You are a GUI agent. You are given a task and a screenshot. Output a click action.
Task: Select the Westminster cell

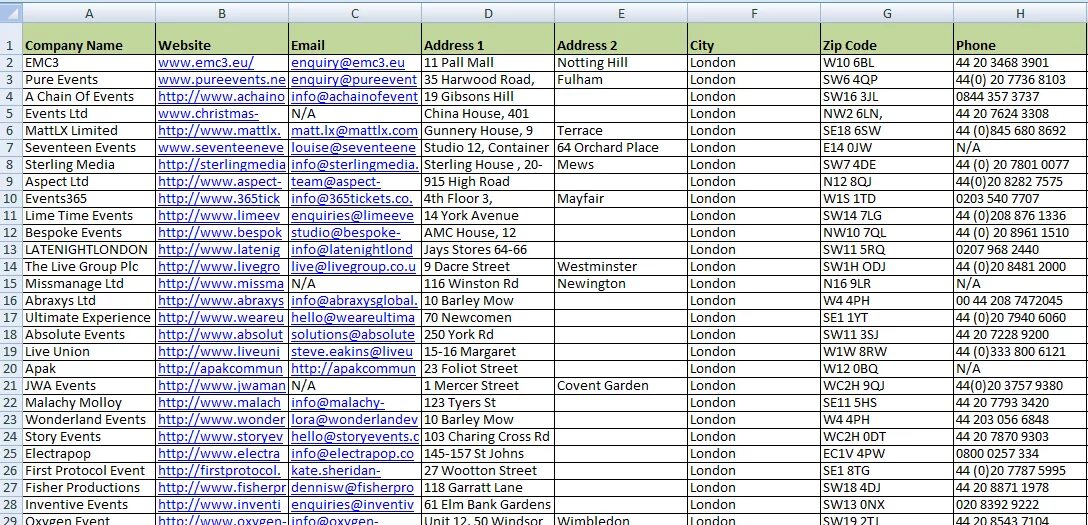[x=621, y=266]
